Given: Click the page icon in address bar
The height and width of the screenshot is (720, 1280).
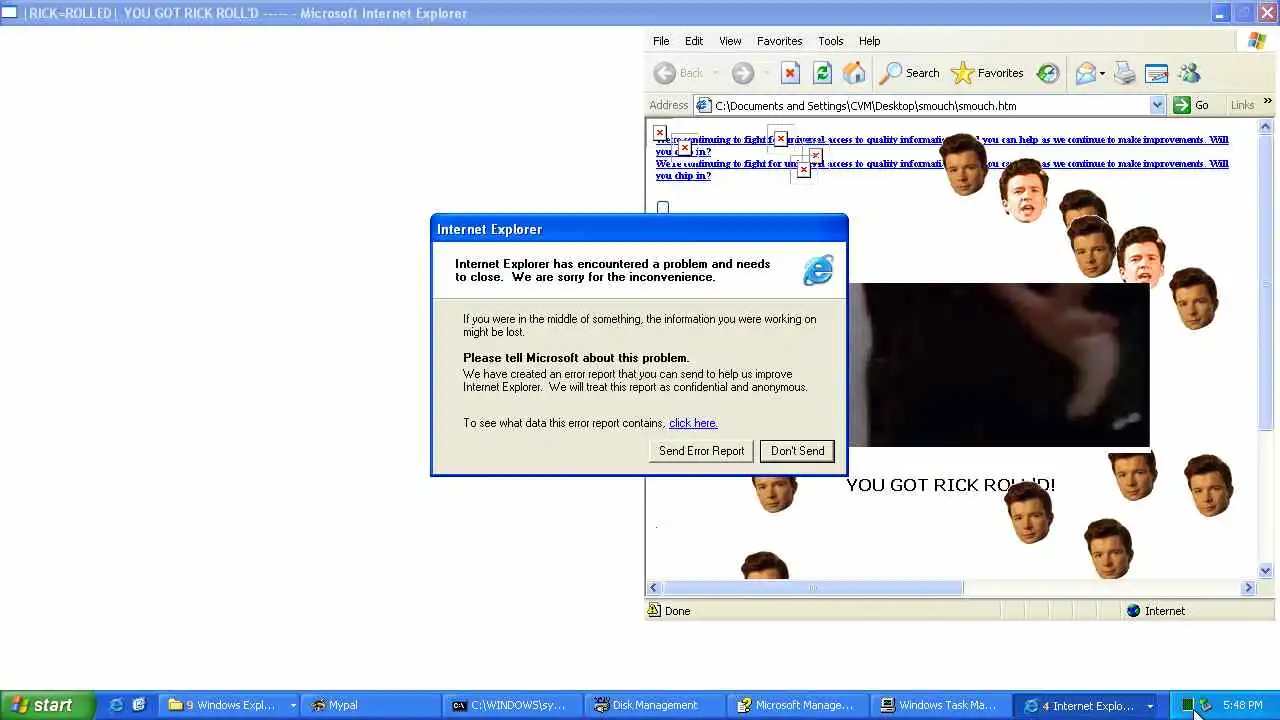Looking at the screenshot, I should [703, 105].
